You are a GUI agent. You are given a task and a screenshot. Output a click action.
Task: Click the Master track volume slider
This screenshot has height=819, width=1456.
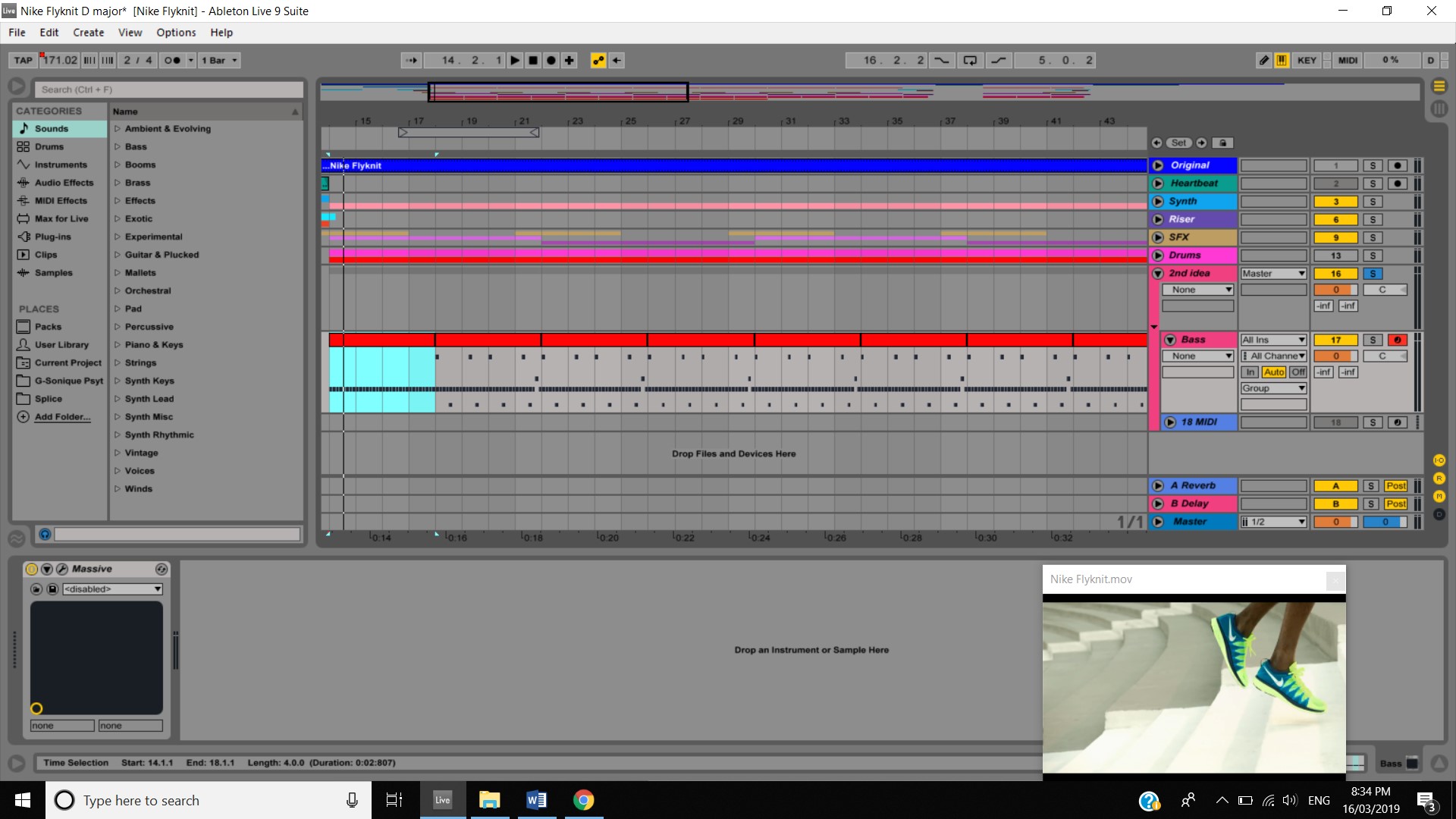(1335, 522)
